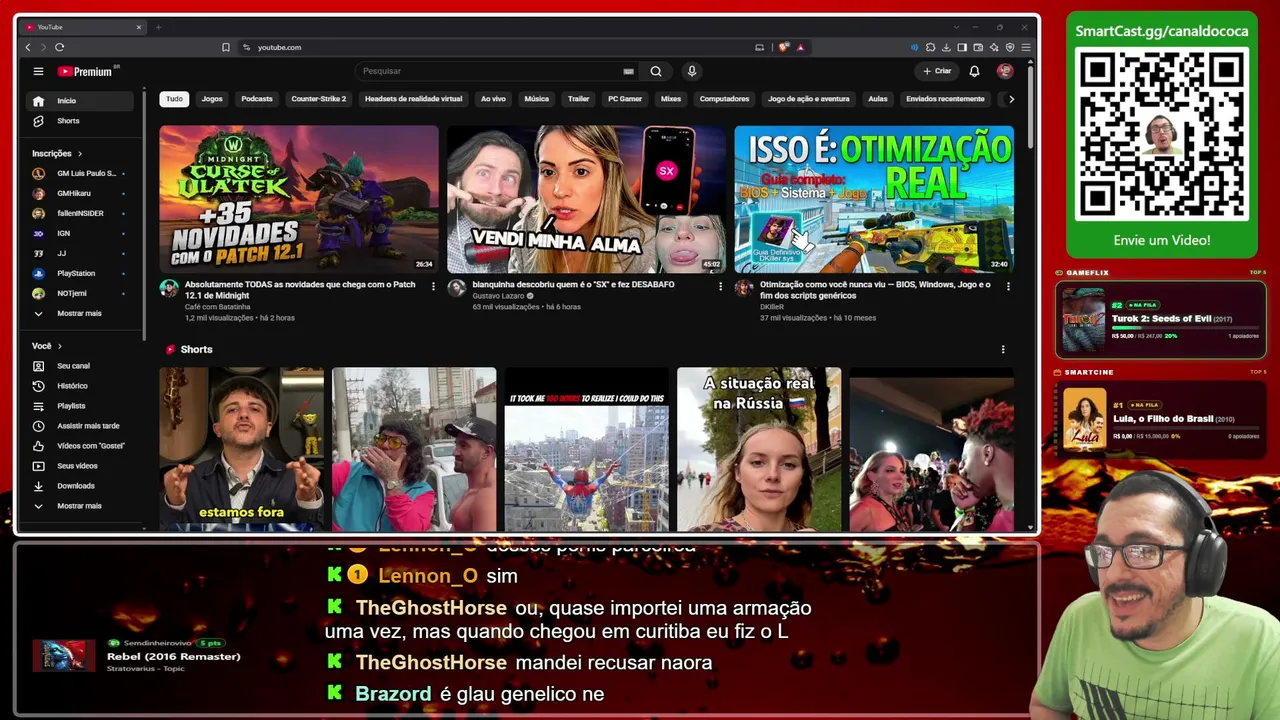Open Playlists in the sidebar
Viewport: 1280px width, 720px height.
(80, 406)
